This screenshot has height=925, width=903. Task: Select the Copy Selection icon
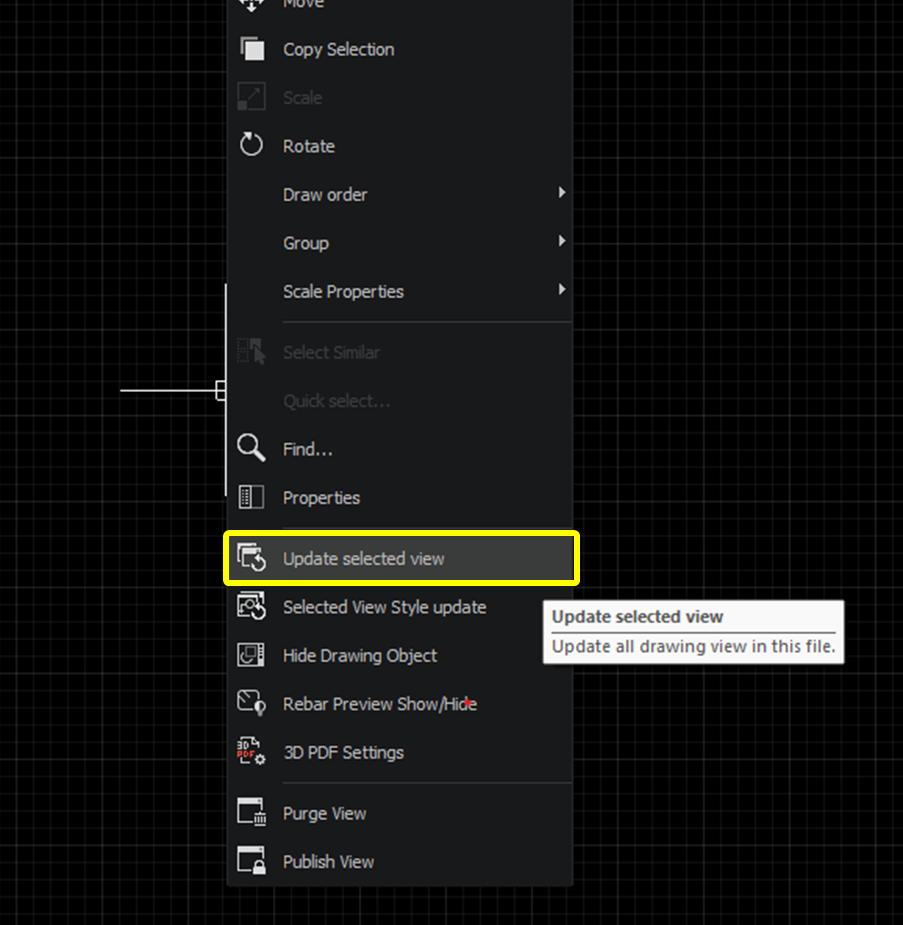click(251, 48)
